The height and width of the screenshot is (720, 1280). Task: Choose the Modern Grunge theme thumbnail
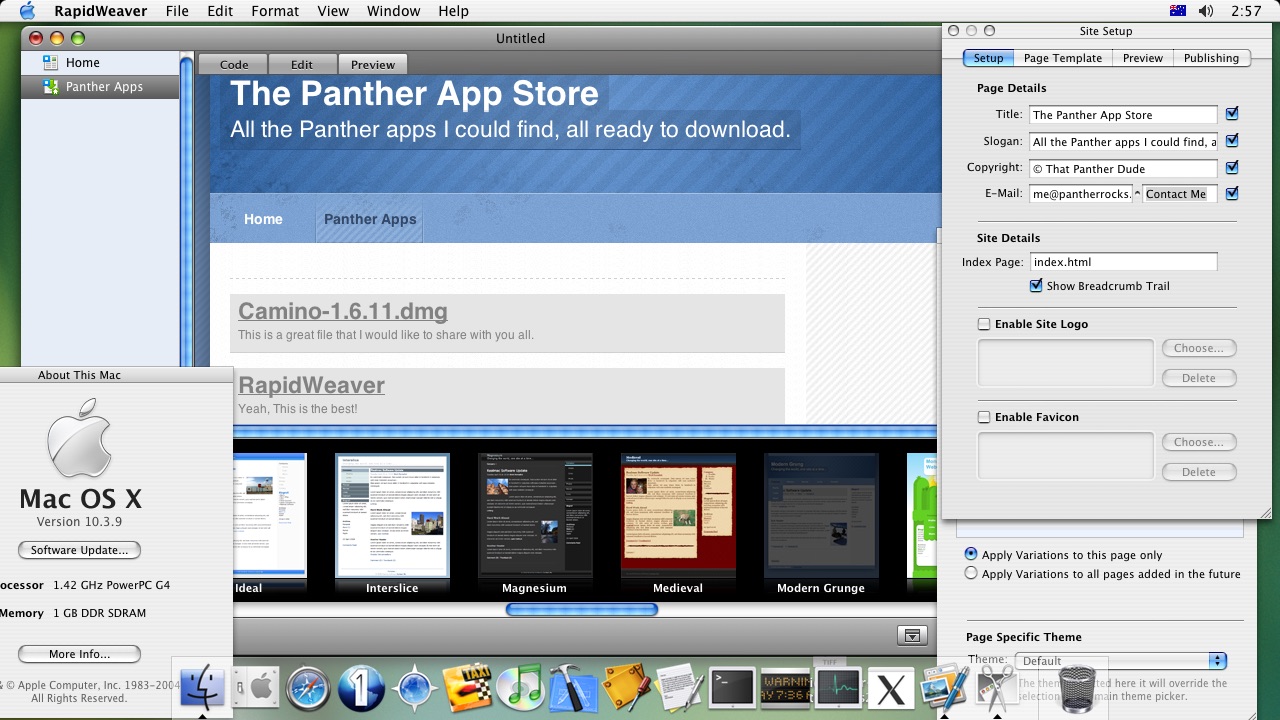(821, 517)
